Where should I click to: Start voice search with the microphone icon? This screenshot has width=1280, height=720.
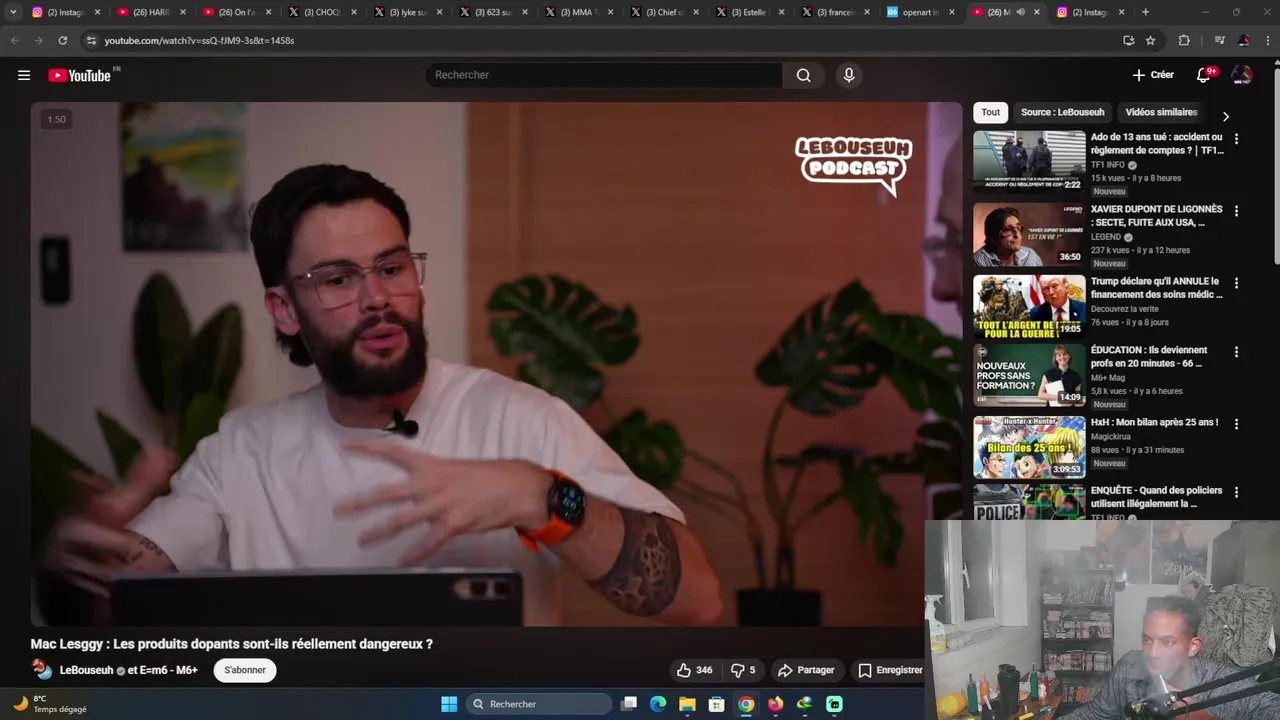849,75
